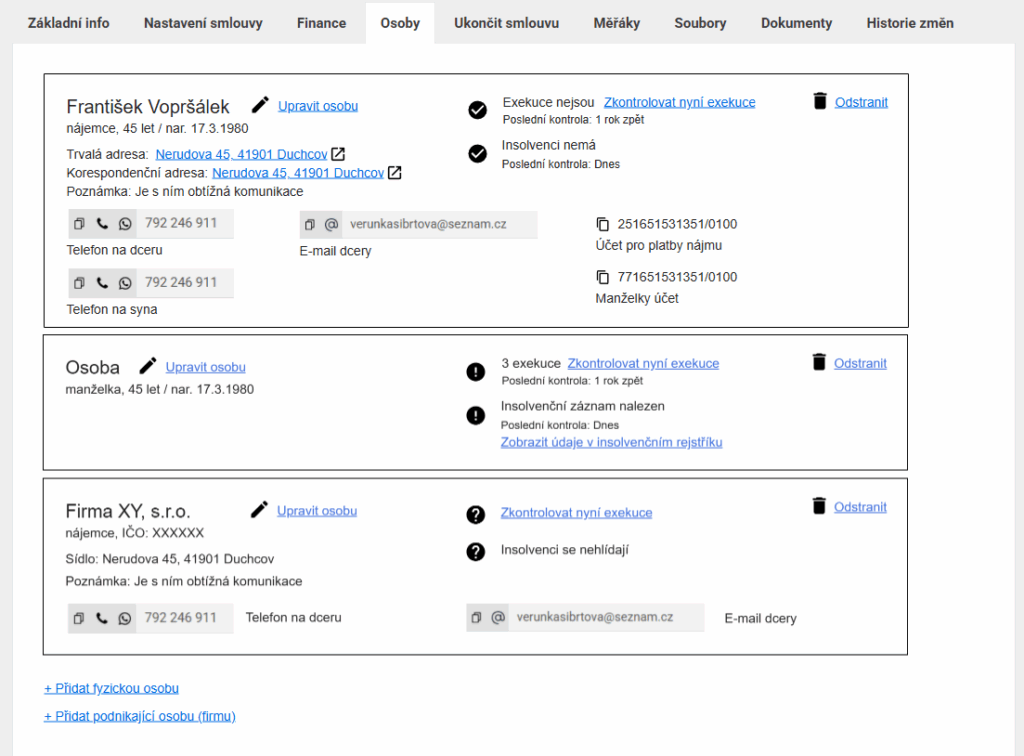The image size is (1024, 756).
Task: Click question mark icon by Insolvenci se nehlídají
Action: [x=476, y=551]
